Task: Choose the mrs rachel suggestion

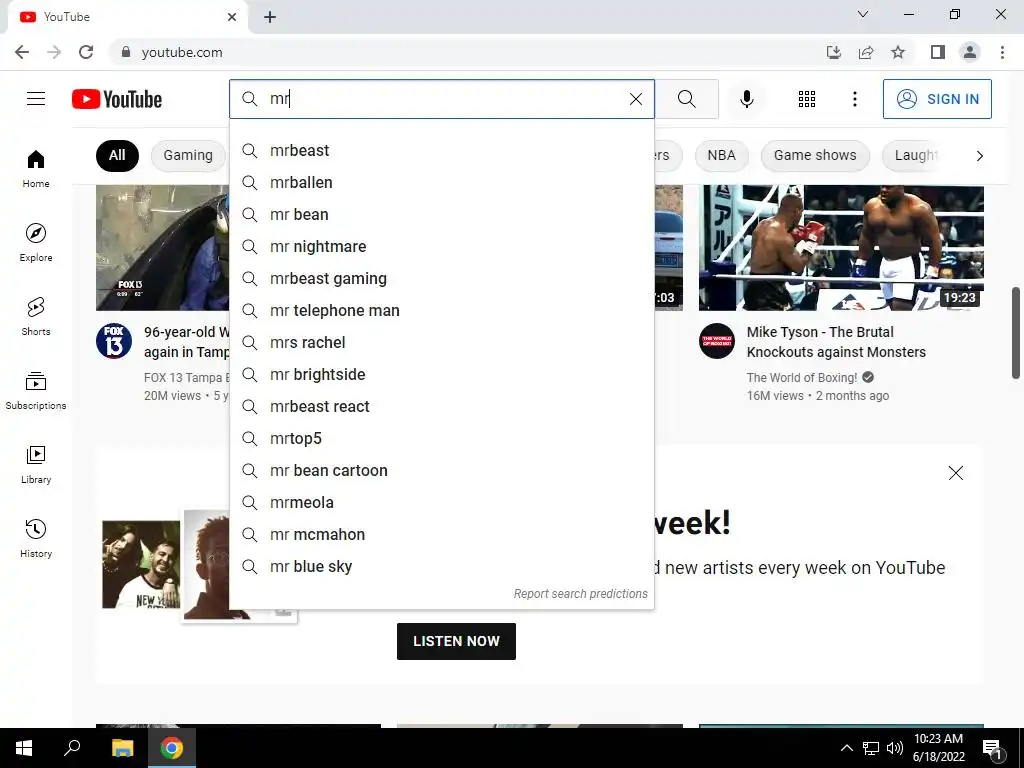Action: click(x=441, y=342)
